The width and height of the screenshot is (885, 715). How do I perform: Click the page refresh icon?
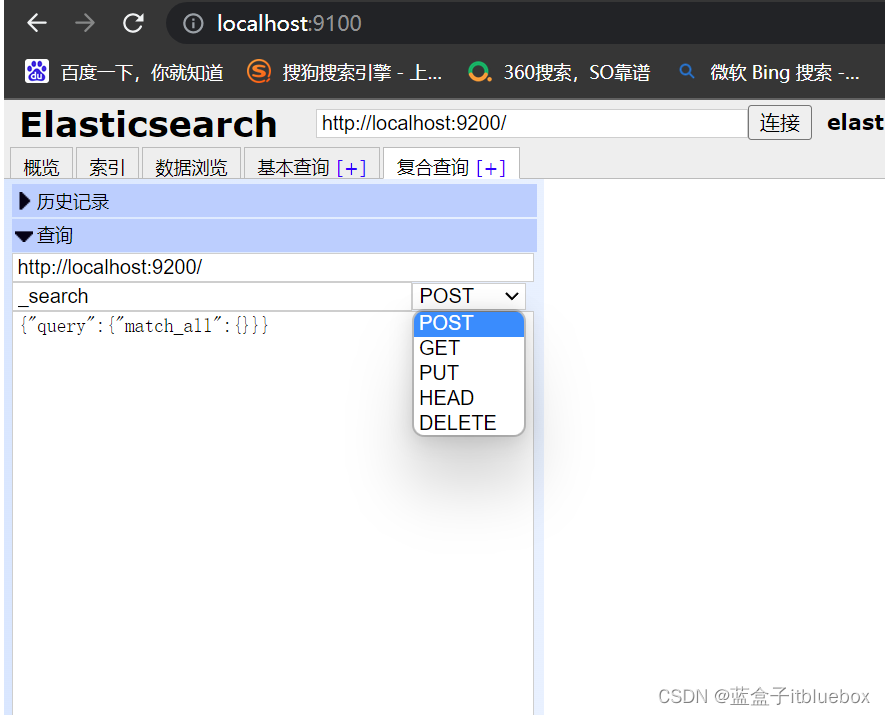133,23
